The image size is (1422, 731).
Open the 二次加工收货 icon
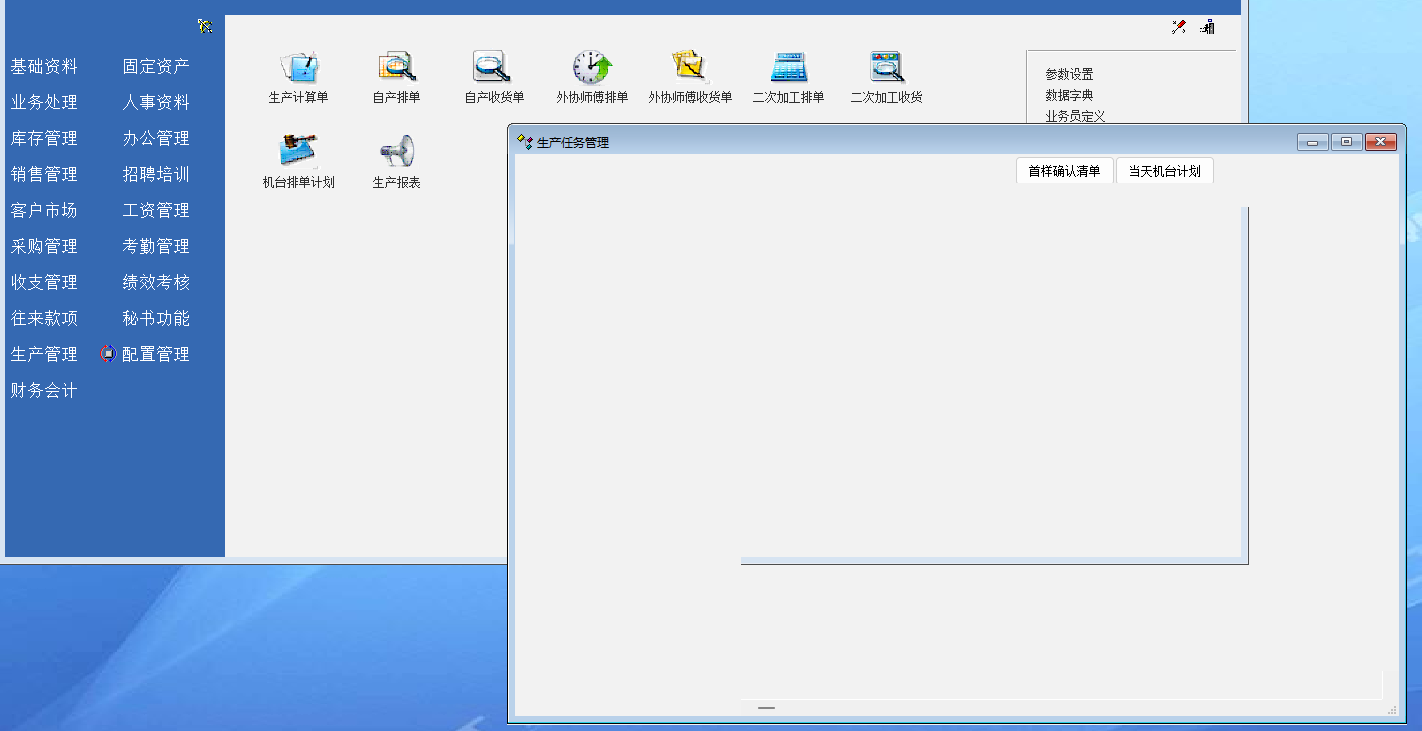(886, 68)
